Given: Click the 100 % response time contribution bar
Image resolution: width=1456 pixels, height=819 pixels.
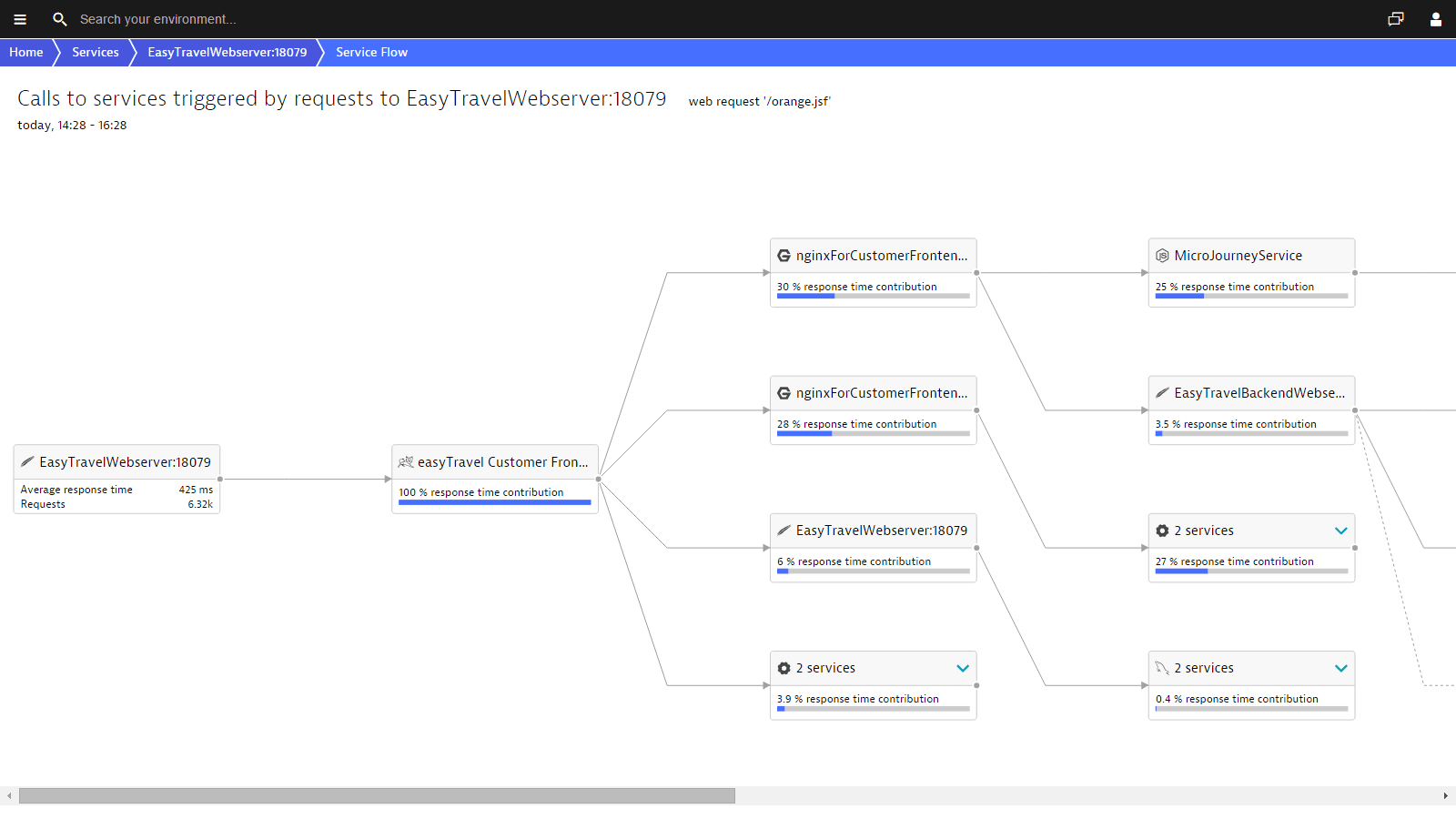Looking at the screenshot, I should pyautogui.click(x=495, y=502).
